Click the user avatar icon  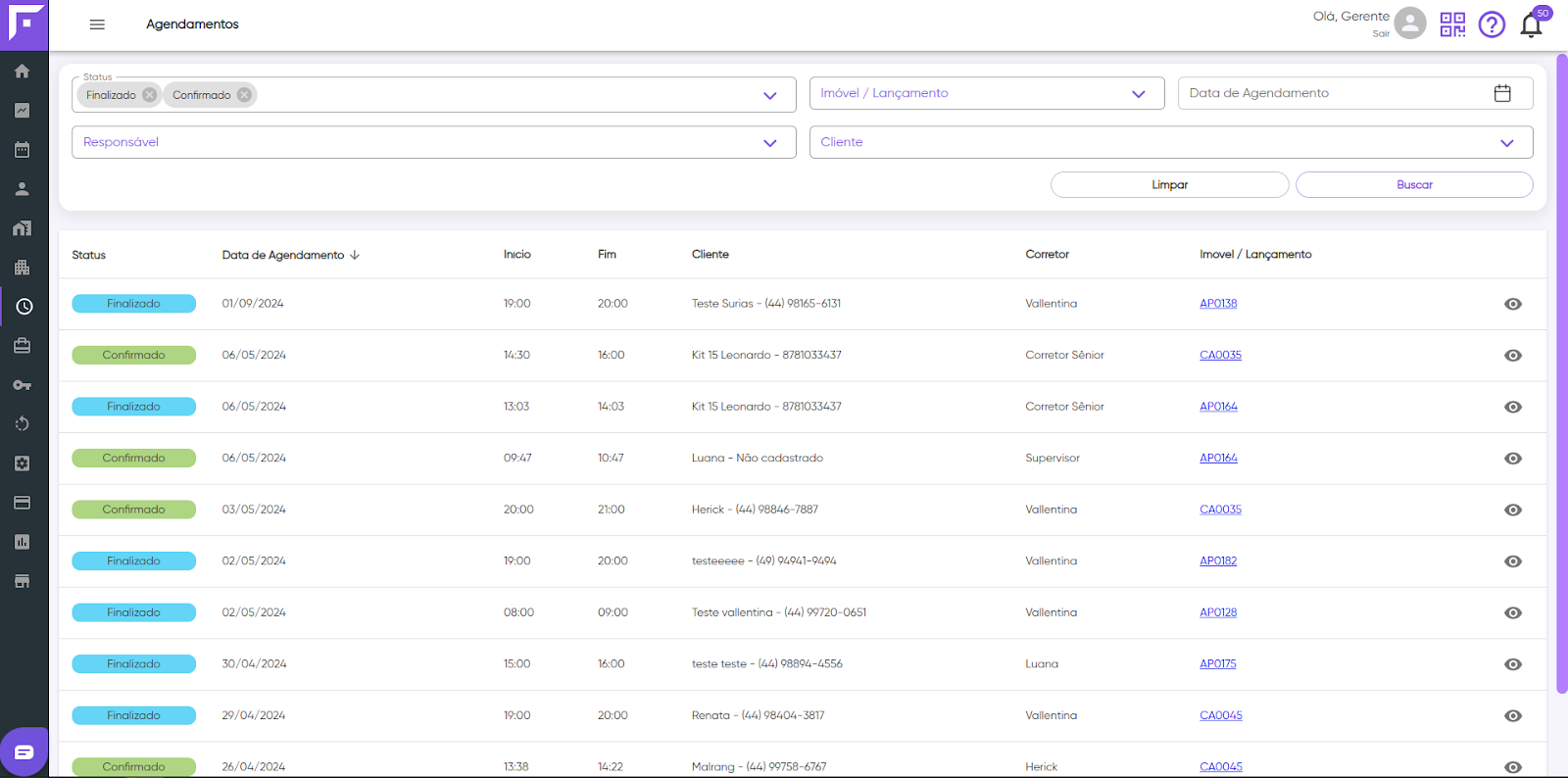point(1410,23)
